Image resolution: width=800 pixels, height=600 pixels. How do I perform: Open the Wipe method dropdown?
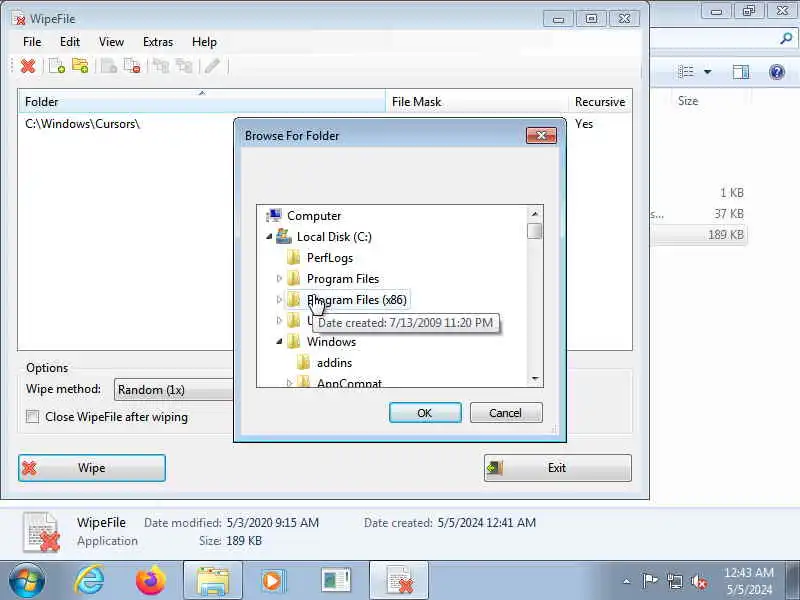click(x=173, y=390)
